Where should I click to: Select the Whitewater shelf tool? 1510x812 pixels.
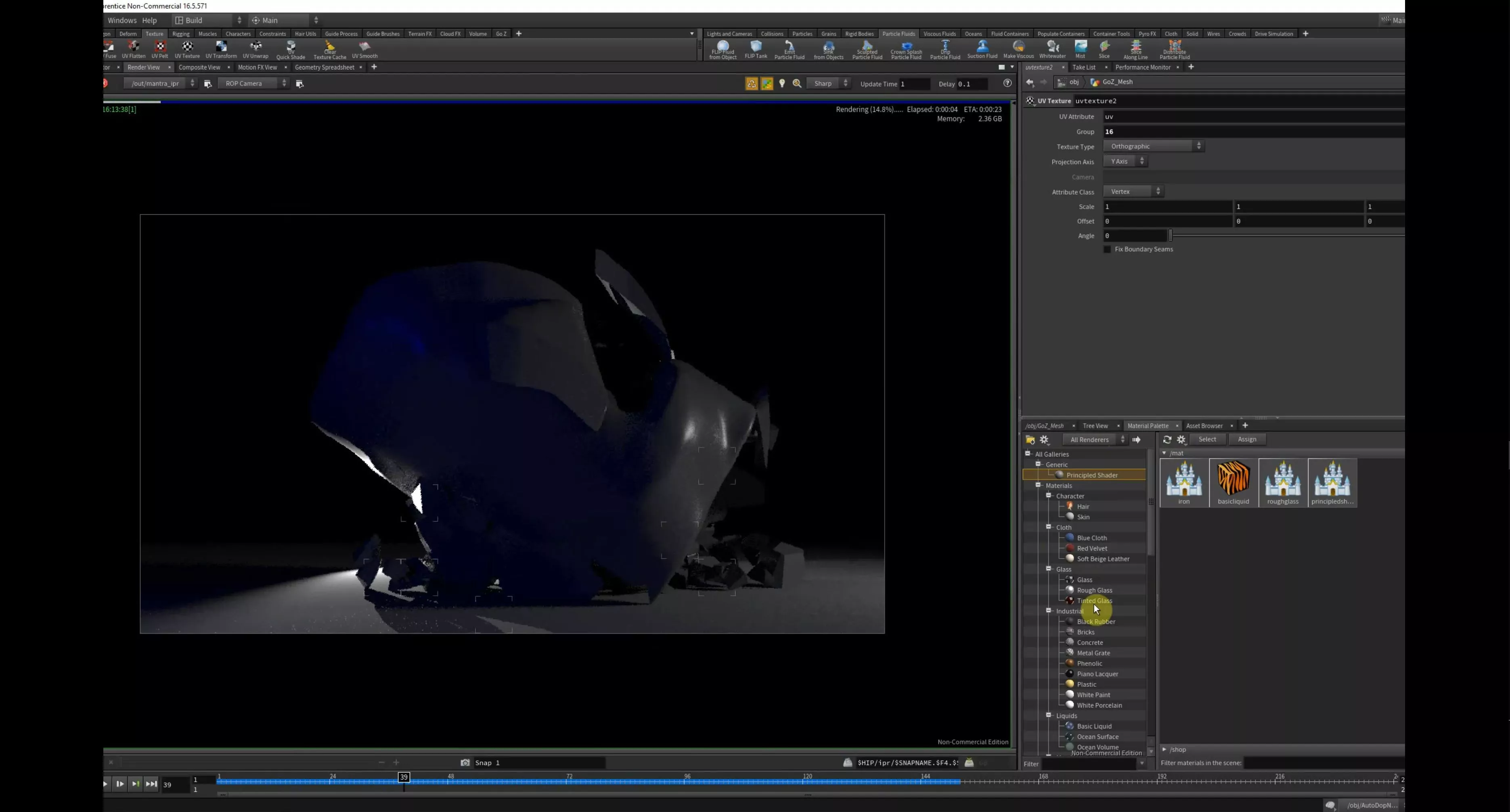click(1052, 49)
